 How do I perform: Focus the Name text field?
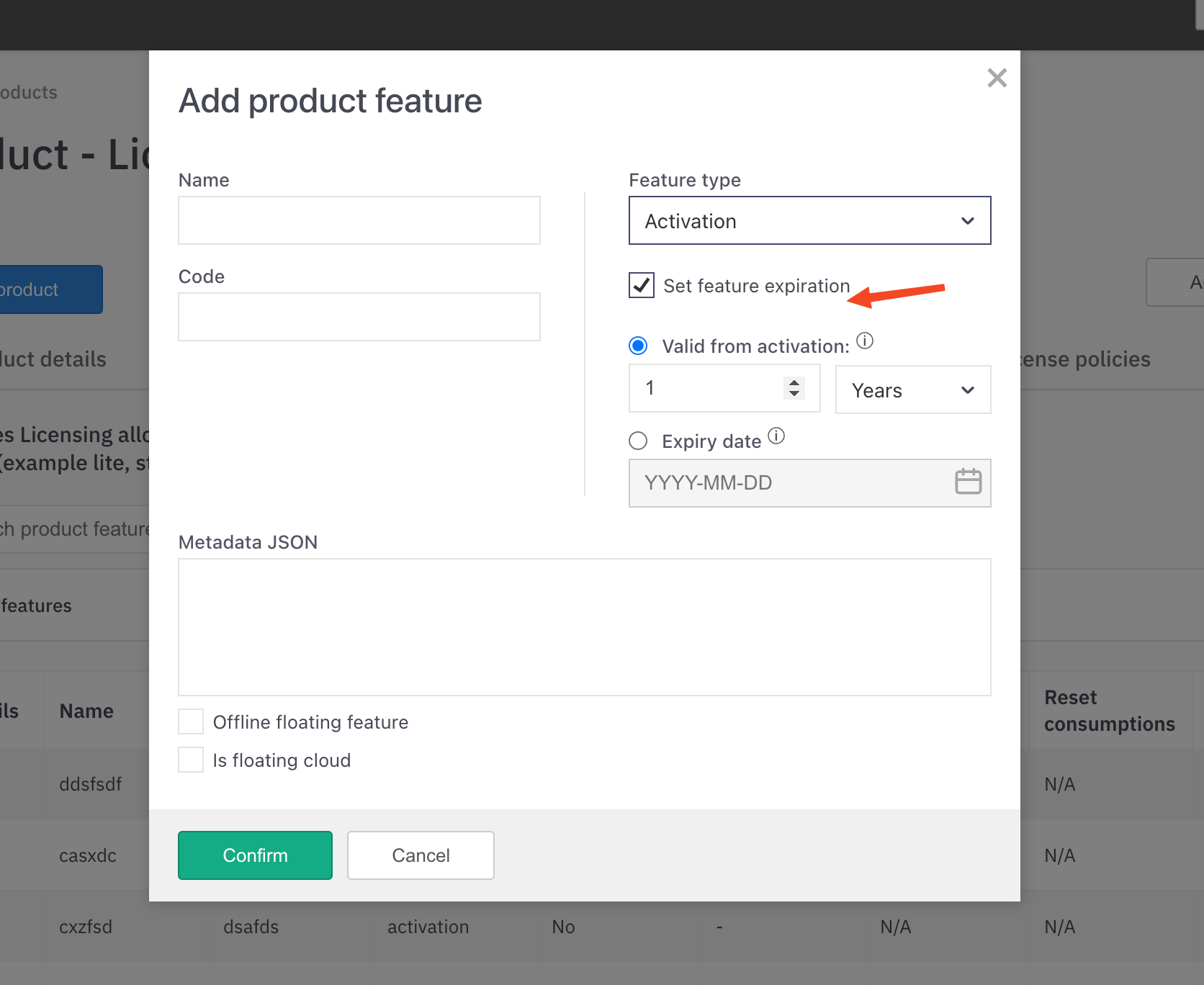pos(359,221)
